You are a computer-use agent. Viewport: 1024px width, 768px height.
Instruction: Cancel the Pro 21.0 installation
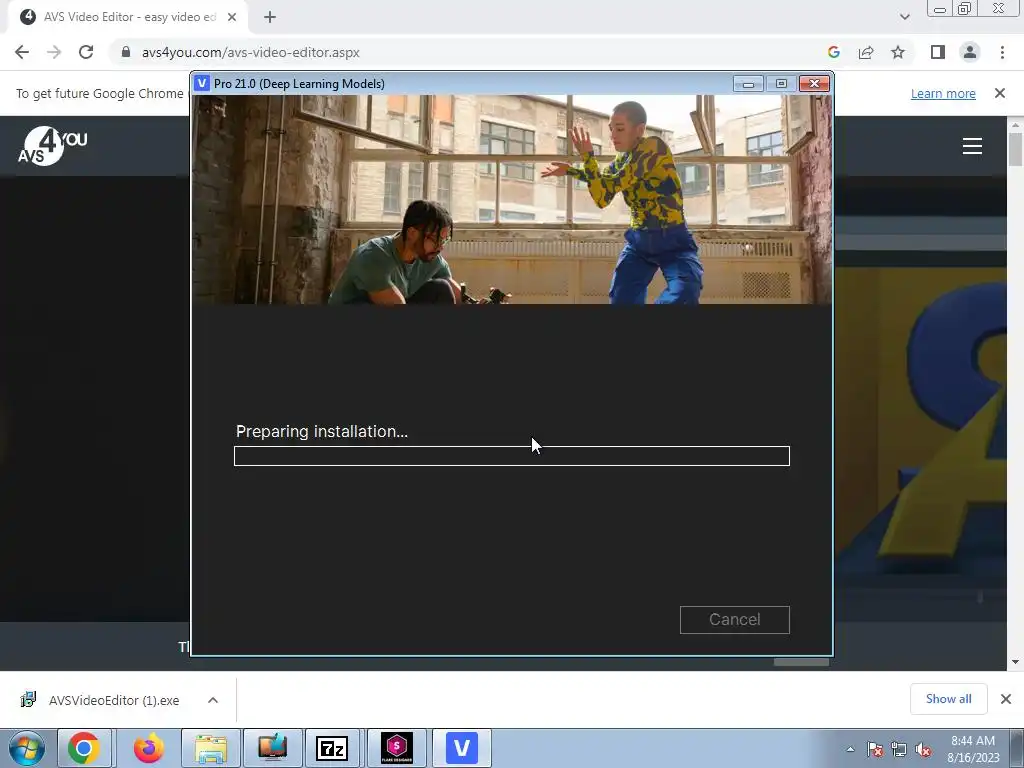[735, 620]
